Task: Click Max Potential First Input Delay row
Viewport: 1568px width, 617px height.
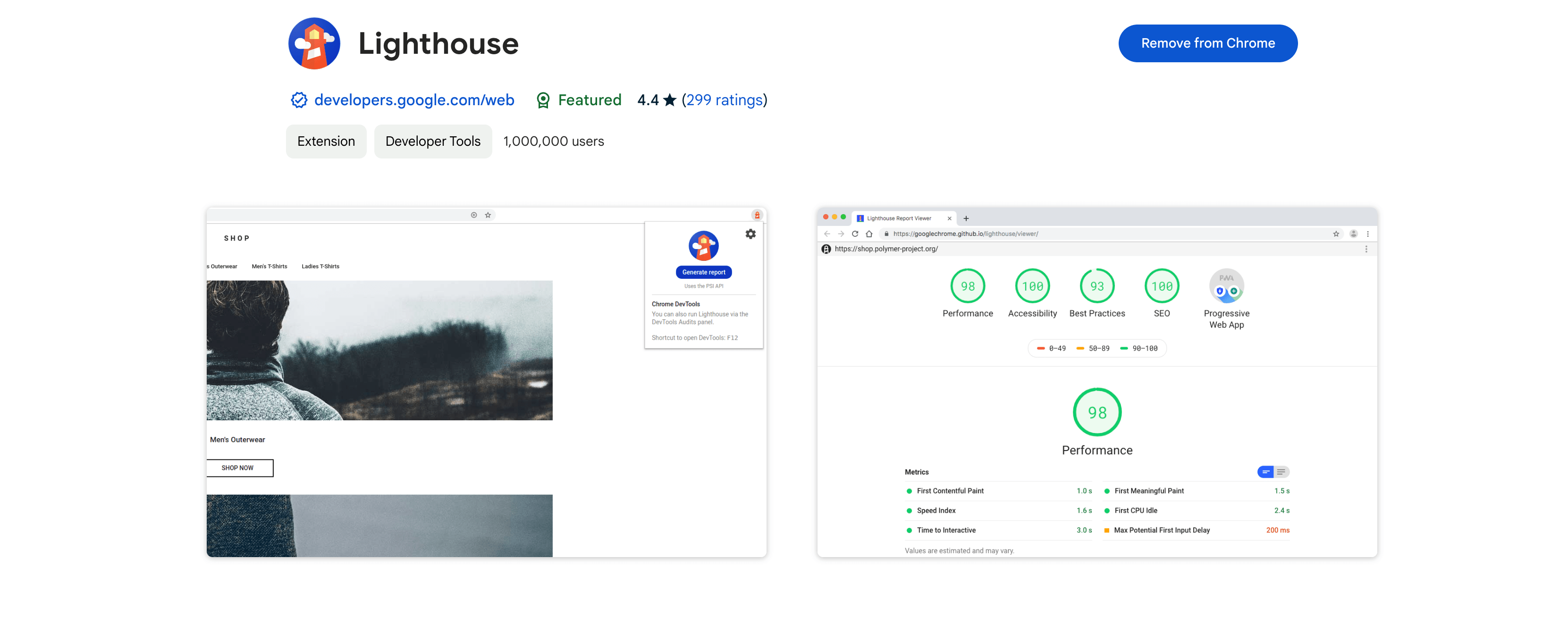Action: click(x=1196, y=530)
